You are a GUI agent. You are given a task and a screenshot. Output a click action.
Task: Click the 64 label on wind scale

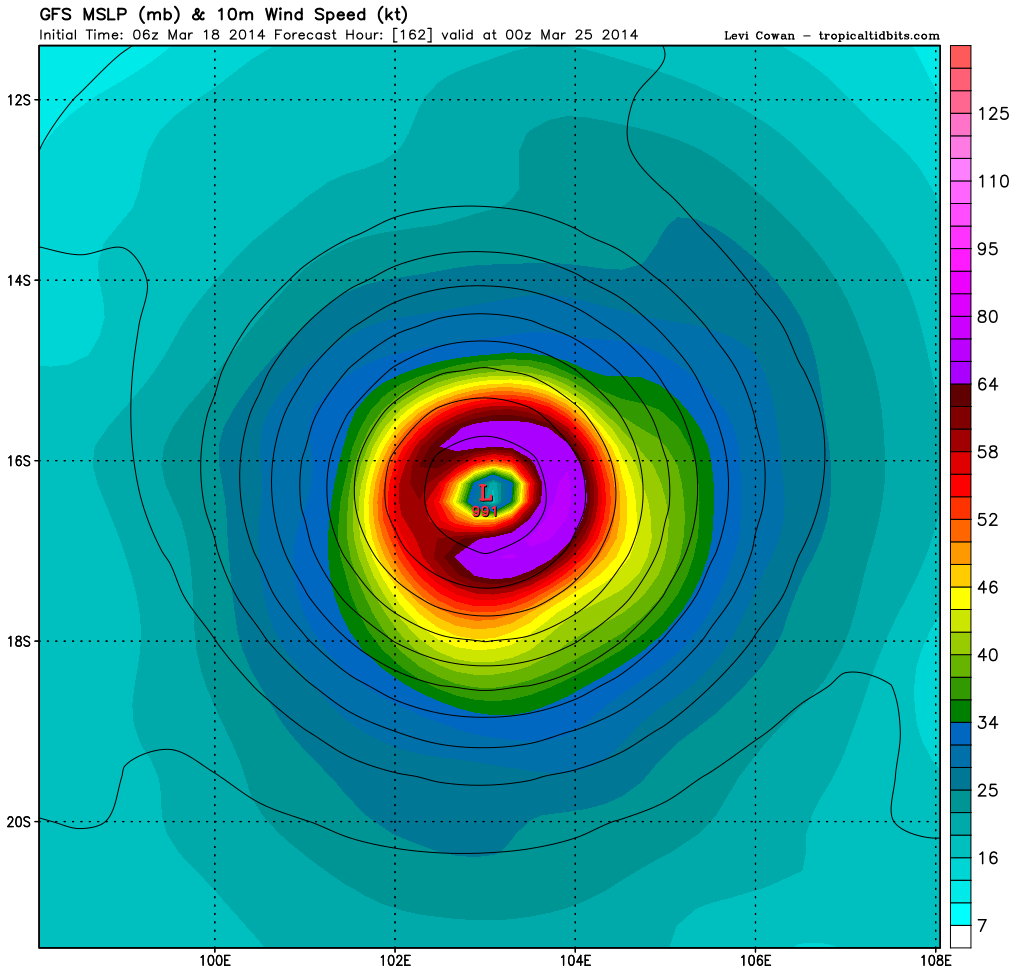tap(988, 386)
